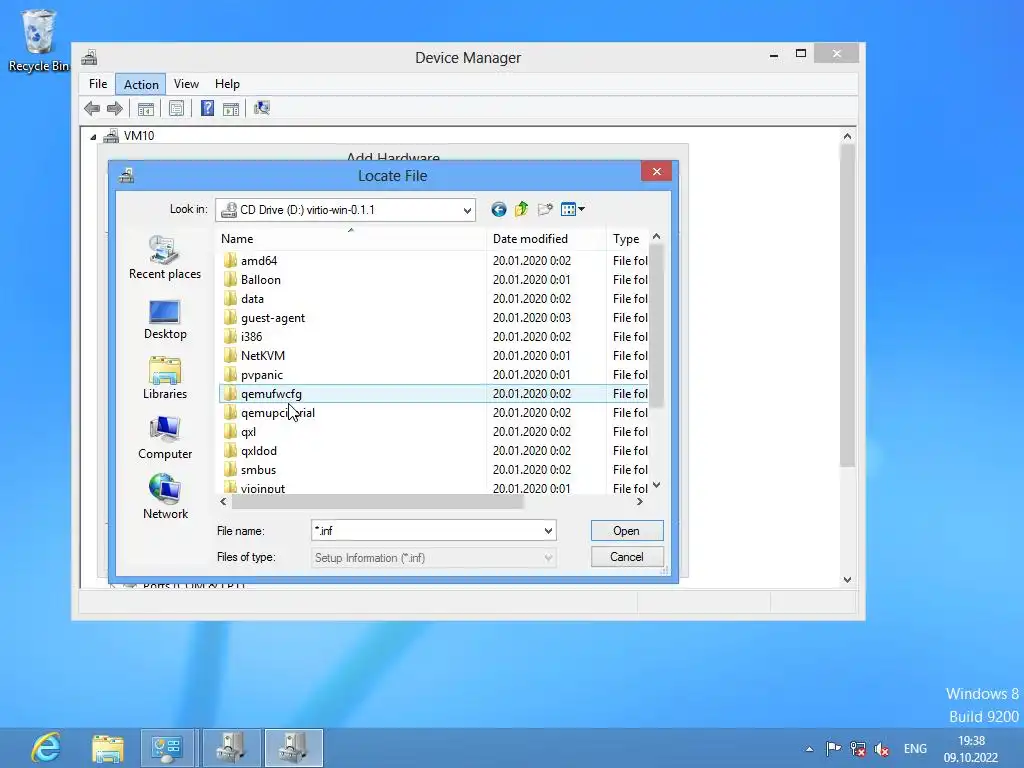Click the action pane toolbar icon beside Help
This screenshot has width=1024, height=768.
click(x=231, y=108)
